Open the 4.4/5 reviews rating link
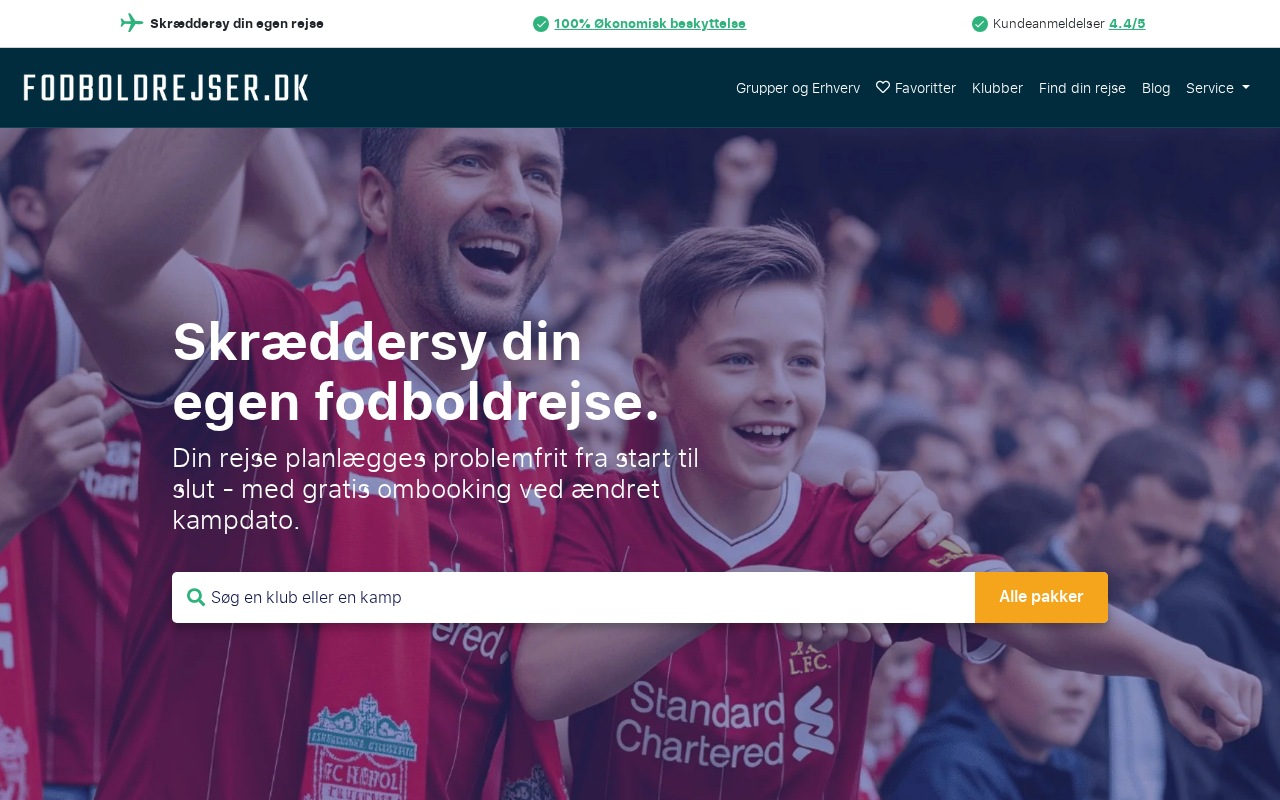The height and width of the screenshot is (800, 1280). click(x=1127, y=24)
